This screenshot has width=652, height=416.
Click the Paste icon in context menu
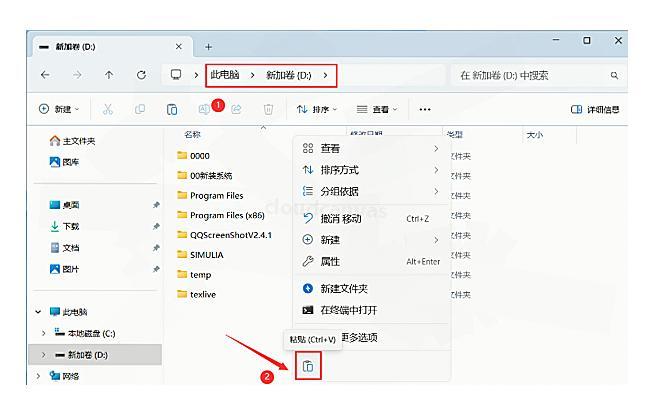click(x=308, y=366)
